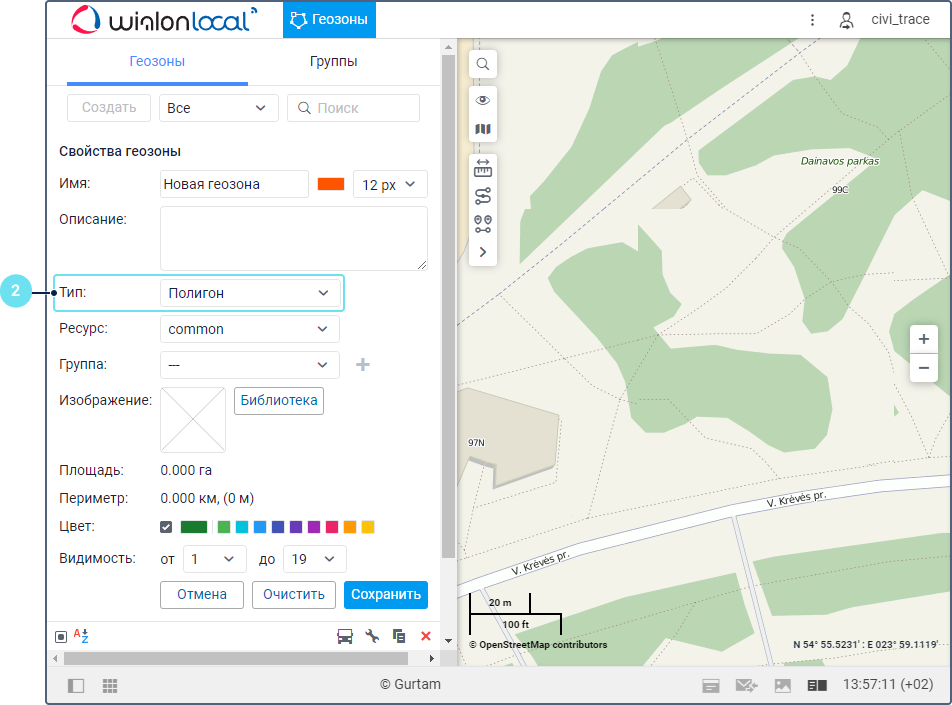Sort geofences with the A-Z icon
The width and height of the screenshot is (952, 705).
click(82, 636)
